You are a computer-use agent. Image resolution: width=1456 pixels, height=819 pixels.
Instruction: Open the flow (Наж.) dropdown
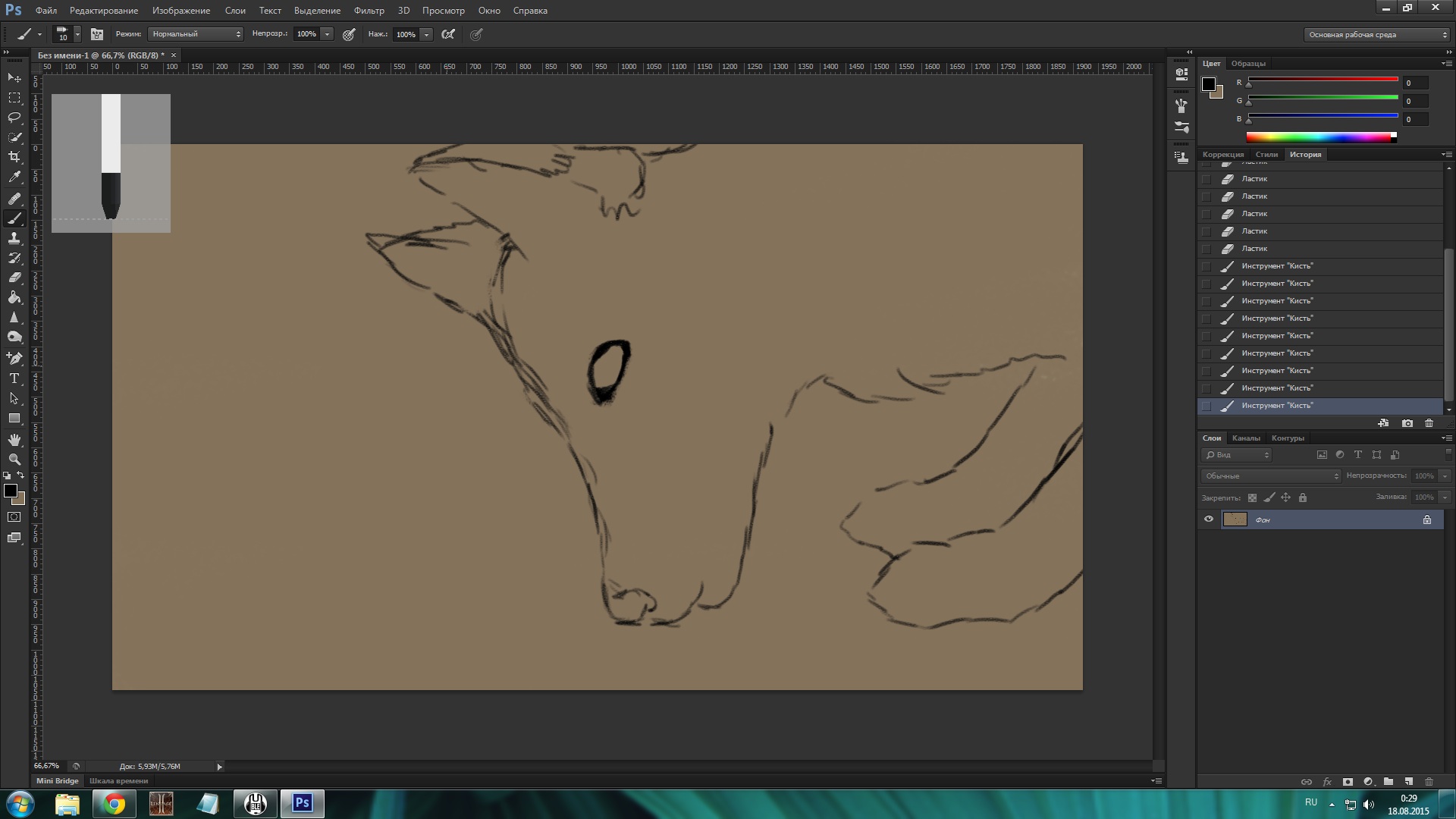tap(426, 34)
